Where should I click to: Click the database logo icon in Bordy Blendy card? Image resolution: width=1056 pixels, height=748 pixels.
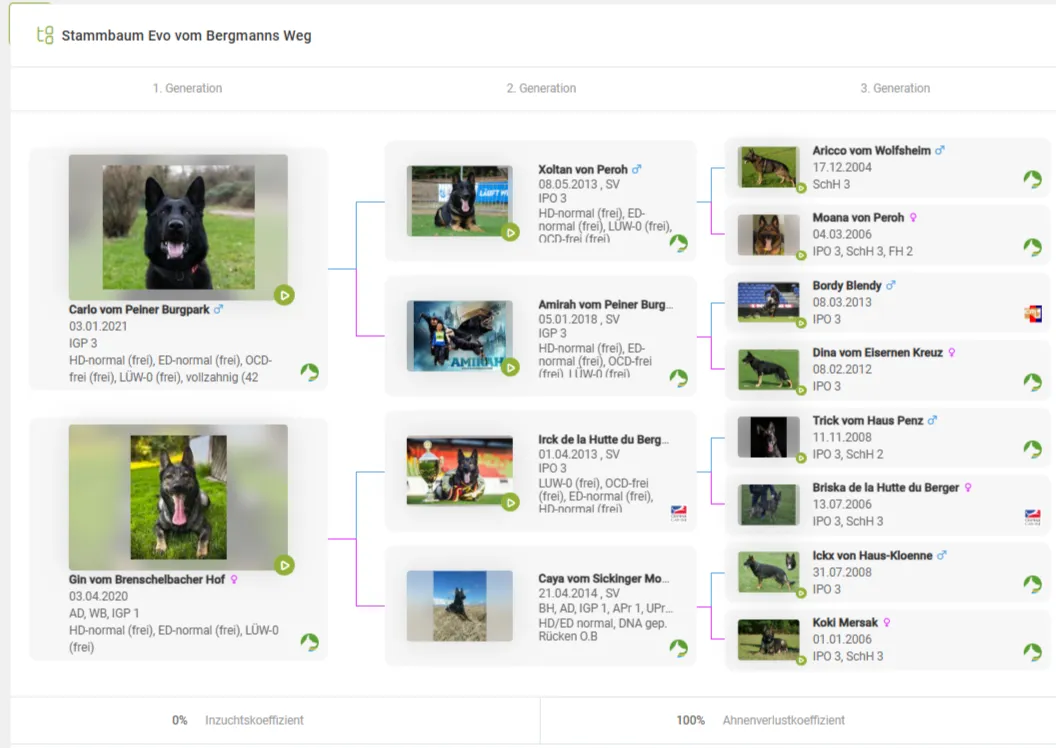[x=1033, y=314]
